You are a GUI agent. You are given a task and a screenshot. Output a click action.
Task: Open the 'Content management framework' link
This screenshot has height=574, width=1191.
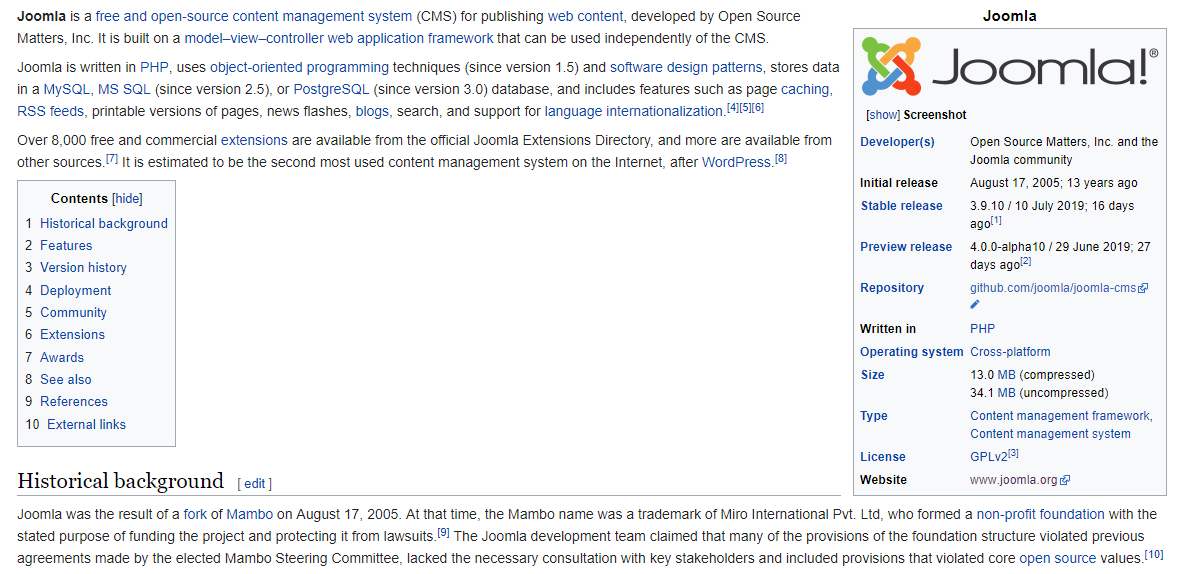pyautogui.click(x=1060, y=415)
